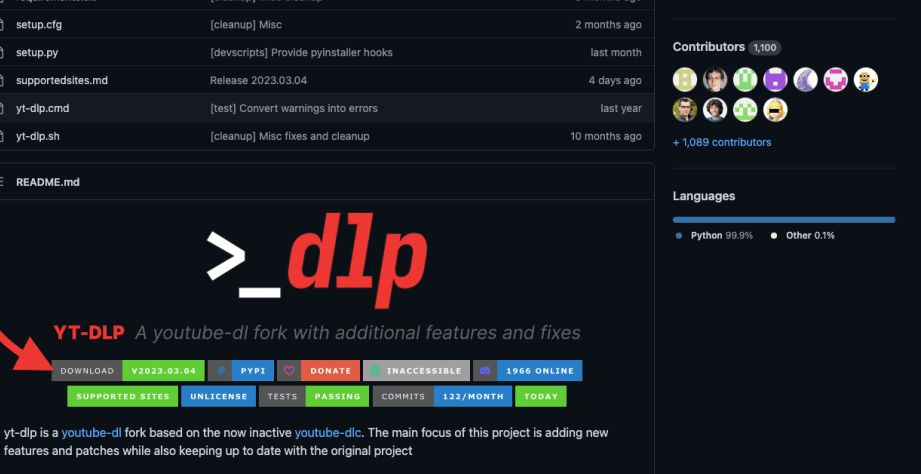Screen dimensions: 921x474
Task: Click the Python language bar
Action: (783, 219)
